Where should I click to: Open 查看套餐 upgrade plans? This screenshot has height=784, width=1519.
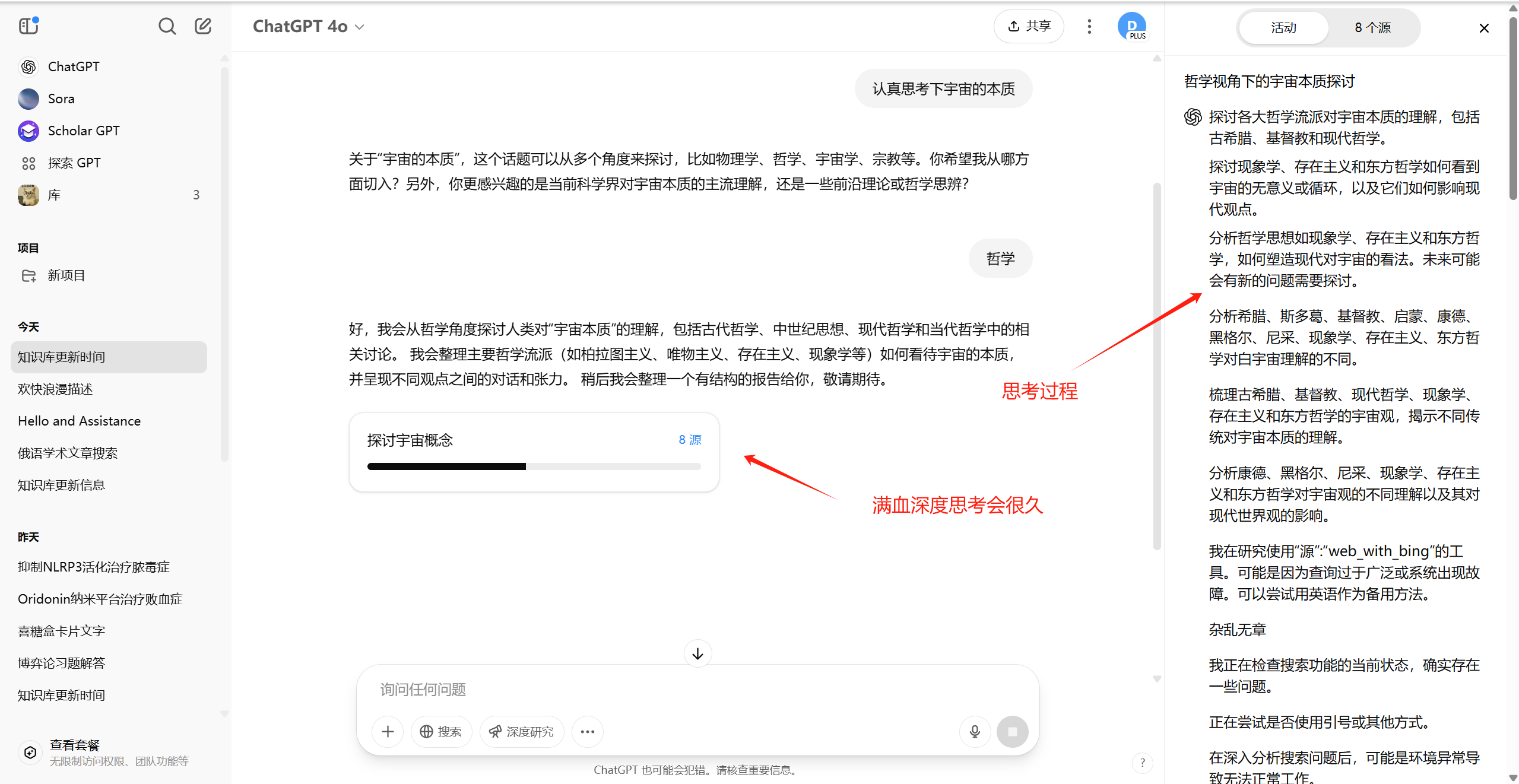pos(110,753)
